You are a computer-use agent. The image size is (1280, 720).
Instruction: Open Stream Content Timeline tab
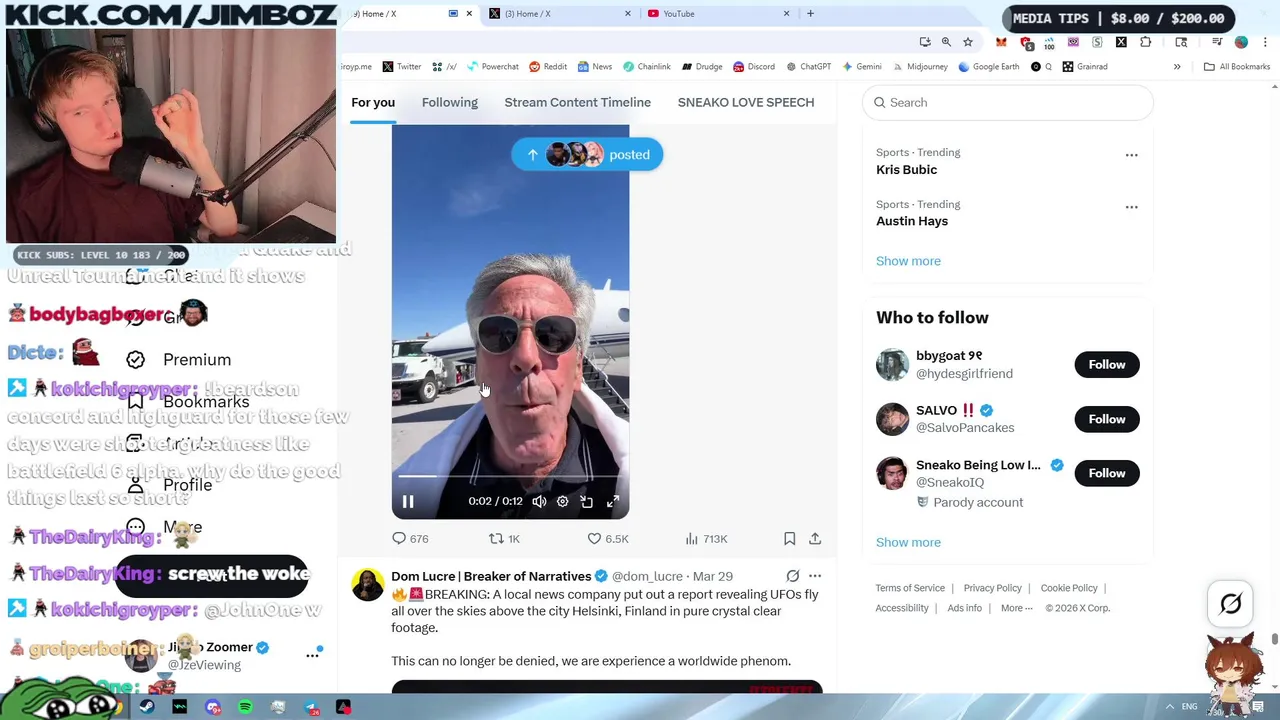pos(577,102)
